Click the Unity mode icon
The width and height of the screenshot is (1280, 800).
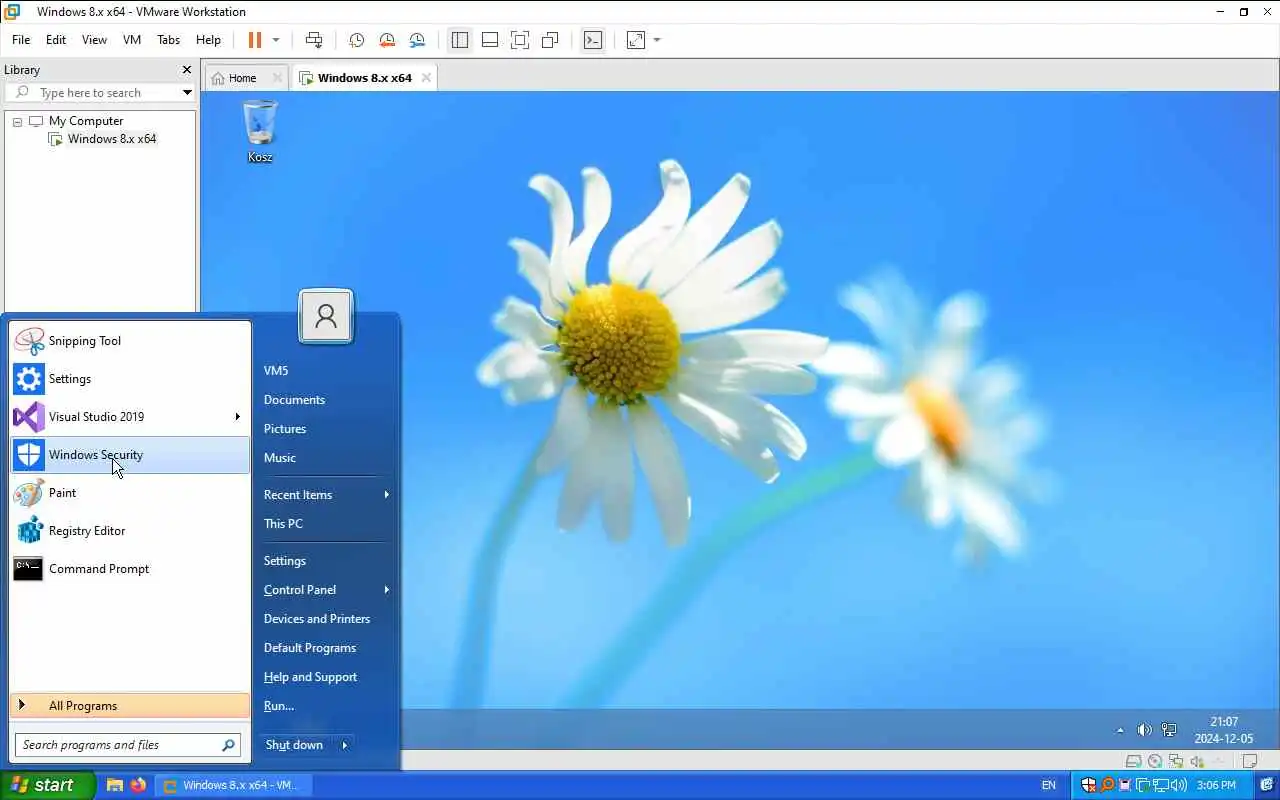click(550, 40)
